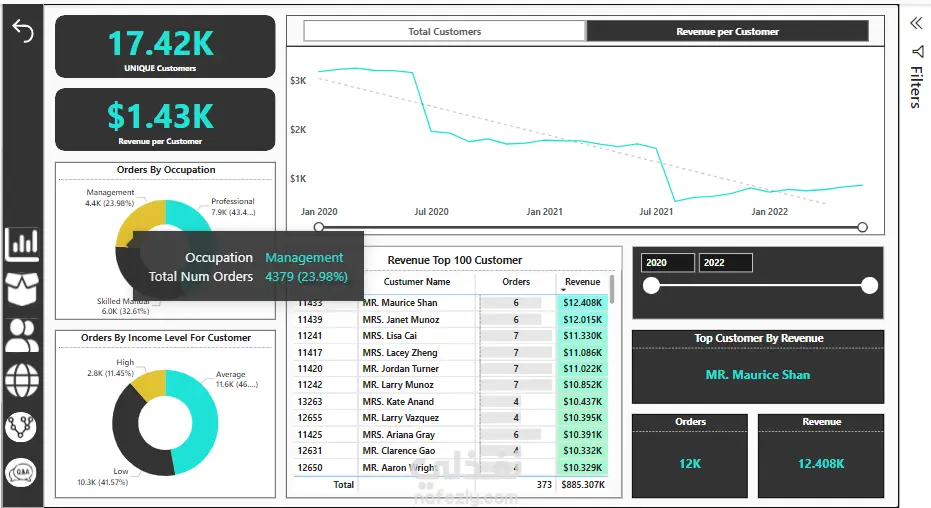Image resolution: width=931 pixels, height=508 pixels.
Task: Open the decomposition tree page icon
Action: click(21, 427)
